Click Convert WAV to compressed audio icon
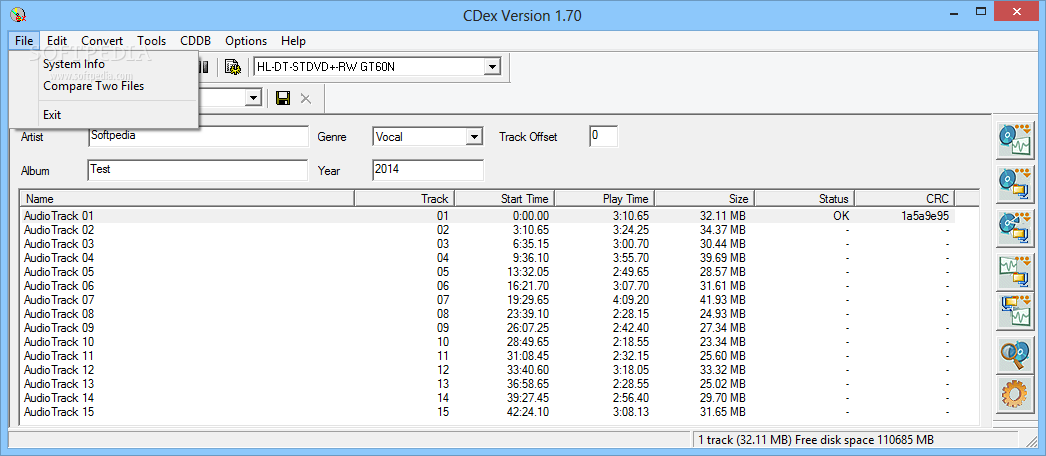This screenshot has width=1046, height=456. (1015, 270)
